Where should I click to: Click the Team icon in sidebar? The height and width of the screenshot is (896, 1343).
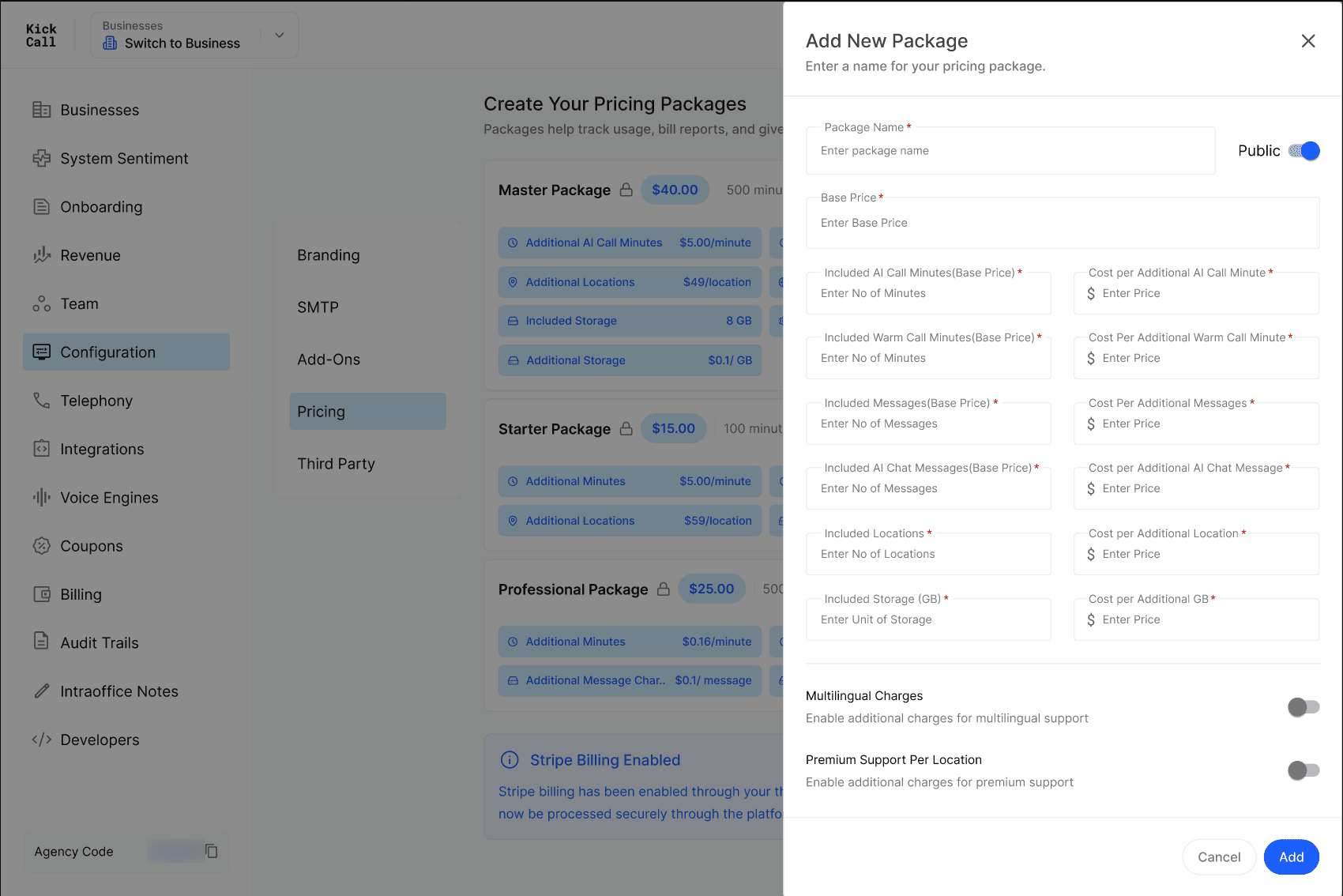41,303
